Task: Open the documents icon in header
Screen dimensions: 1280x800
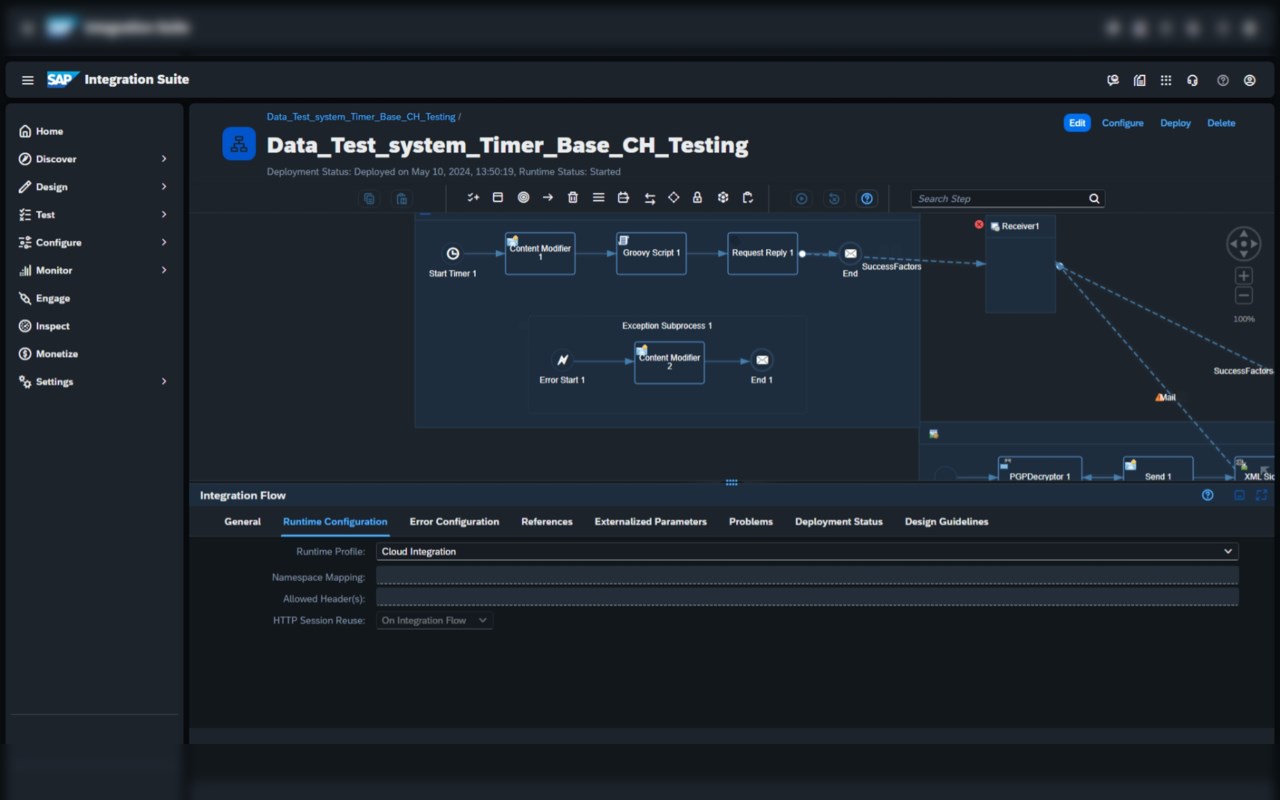Action: (x=1140, y=80)
